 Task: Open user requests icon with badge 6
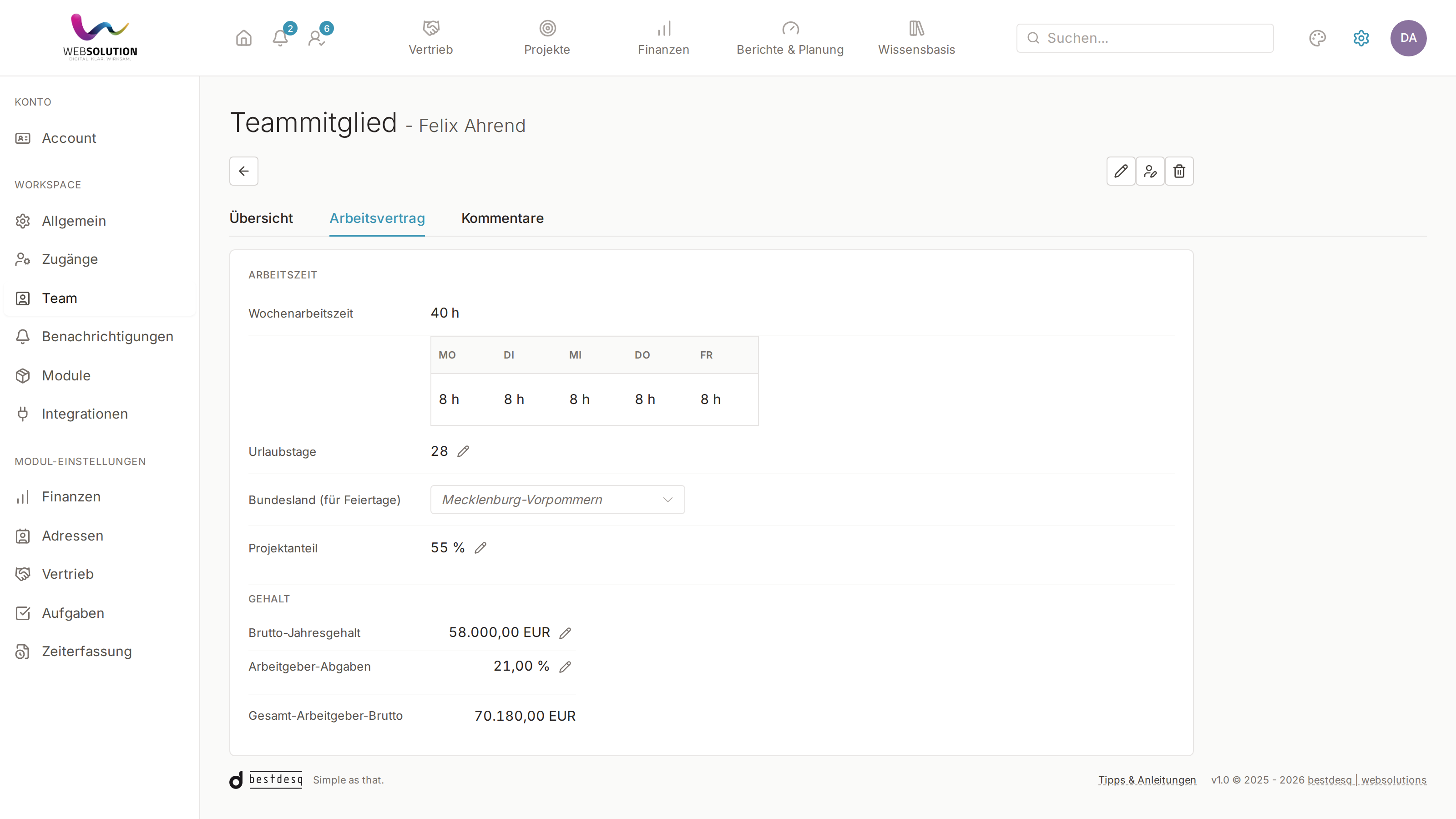click(317, 38)
